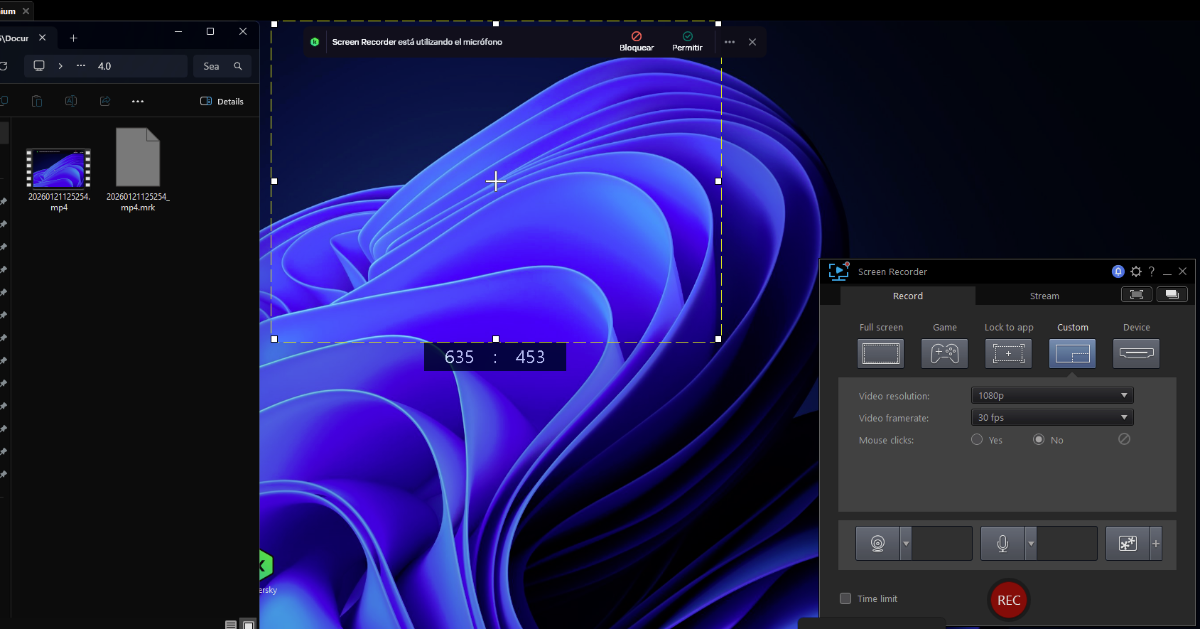The width and height of the screenshot is (1200, 629).
Task: Switch to the Record tab
Action: tap(907, 296)
